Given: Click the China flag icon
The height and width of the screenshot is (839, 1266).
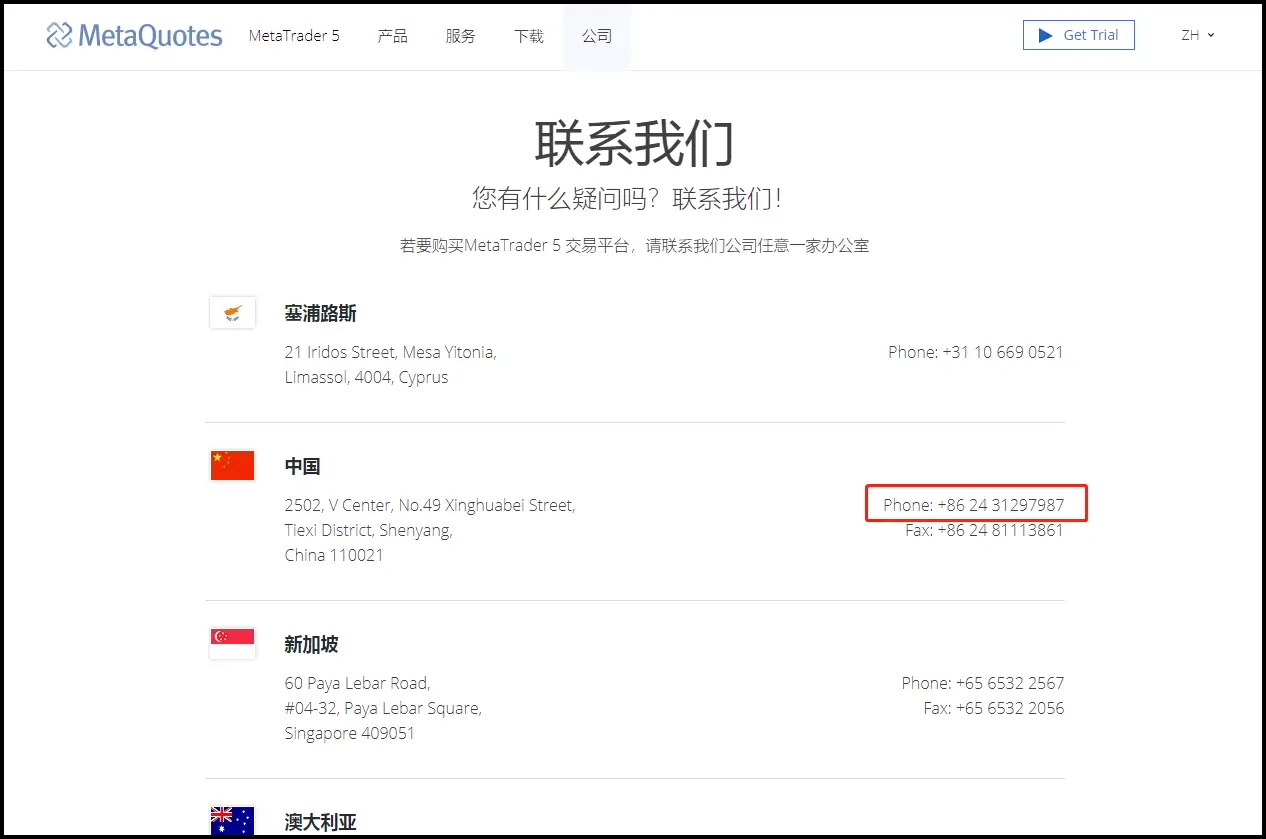Looking at the screenshot, I should coord(232,465).
